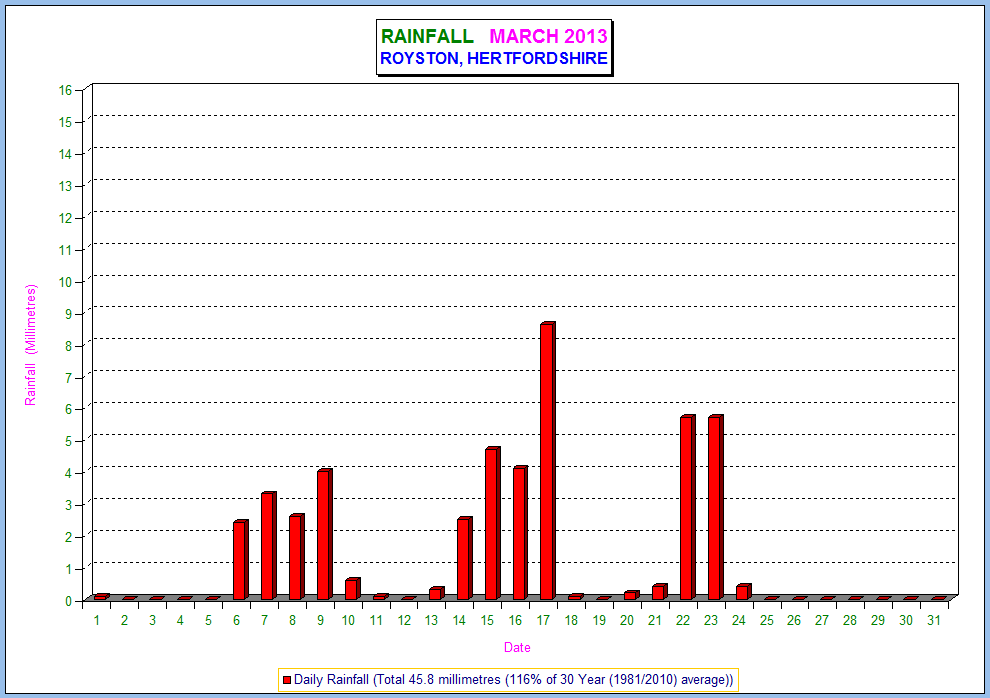Click x-axis date label 25
990x698 pixels.
coord(766,620)
